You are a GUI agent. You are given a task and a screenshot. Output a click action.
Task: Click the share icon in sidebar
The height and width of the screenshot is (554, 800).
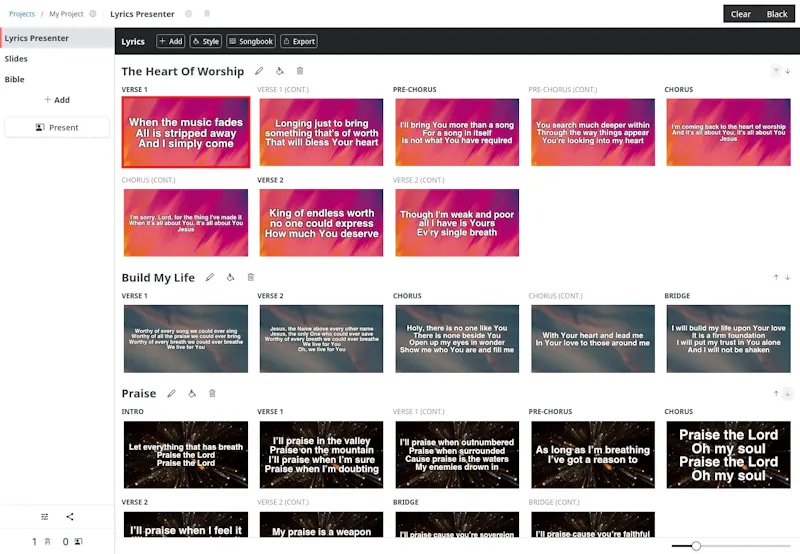pyautogui.click(x=70, y=516)
